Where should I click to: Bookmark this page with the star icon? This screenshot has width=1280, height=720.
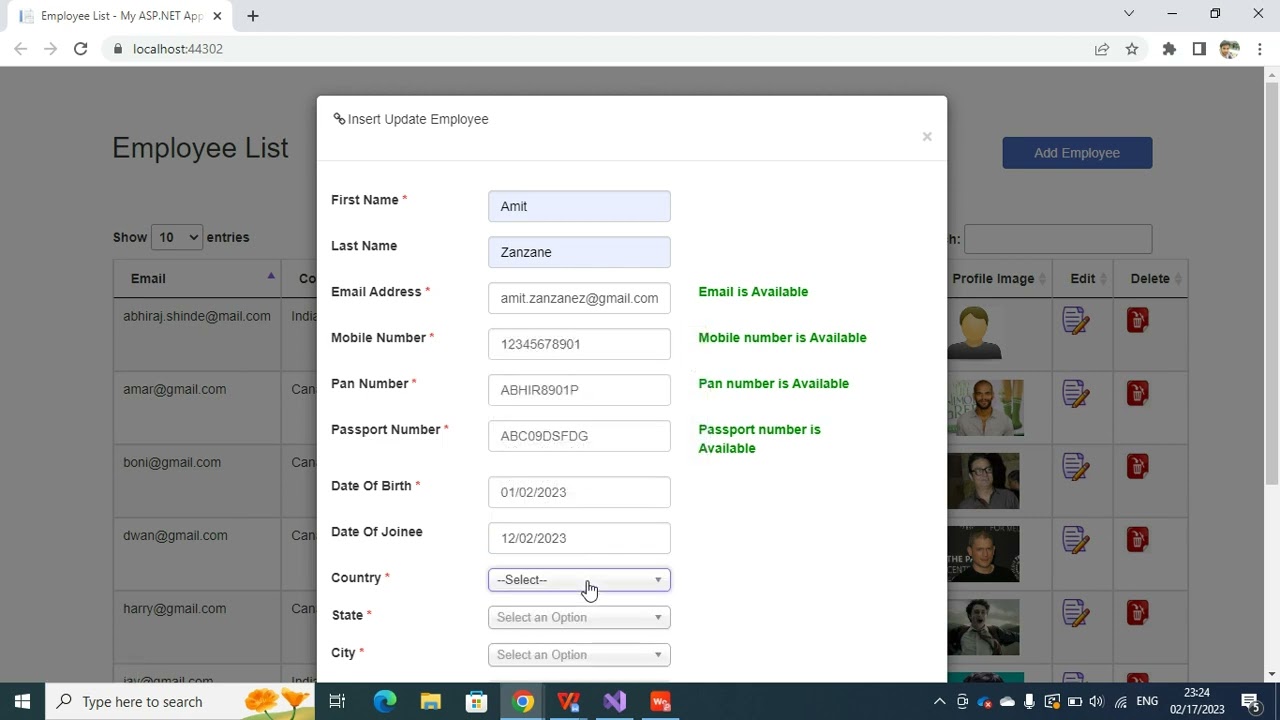(x=1132, y=49)
